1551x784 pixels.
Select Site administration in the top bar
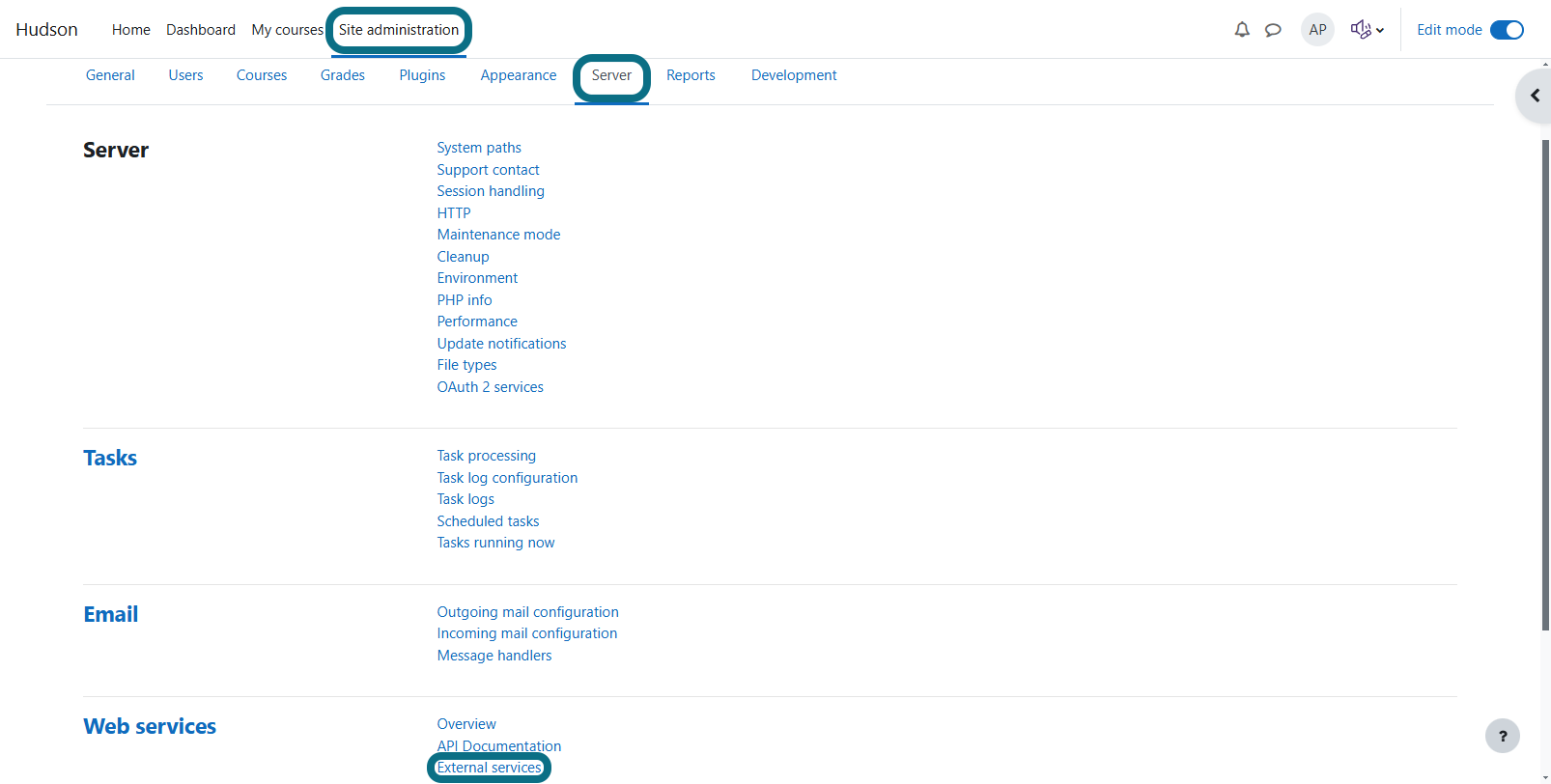pos(399,30)
